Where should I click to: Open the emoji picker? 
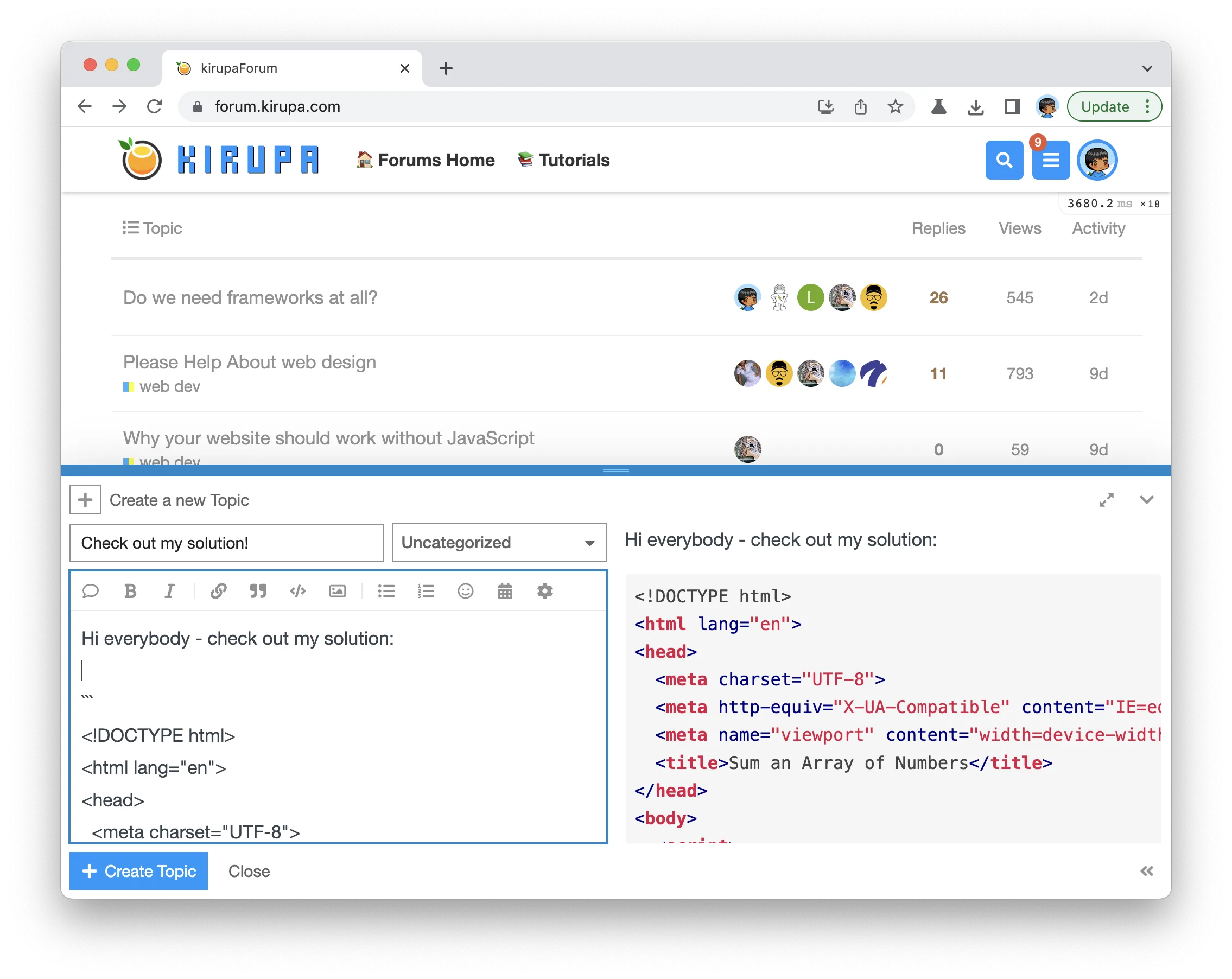coord(466,591)
